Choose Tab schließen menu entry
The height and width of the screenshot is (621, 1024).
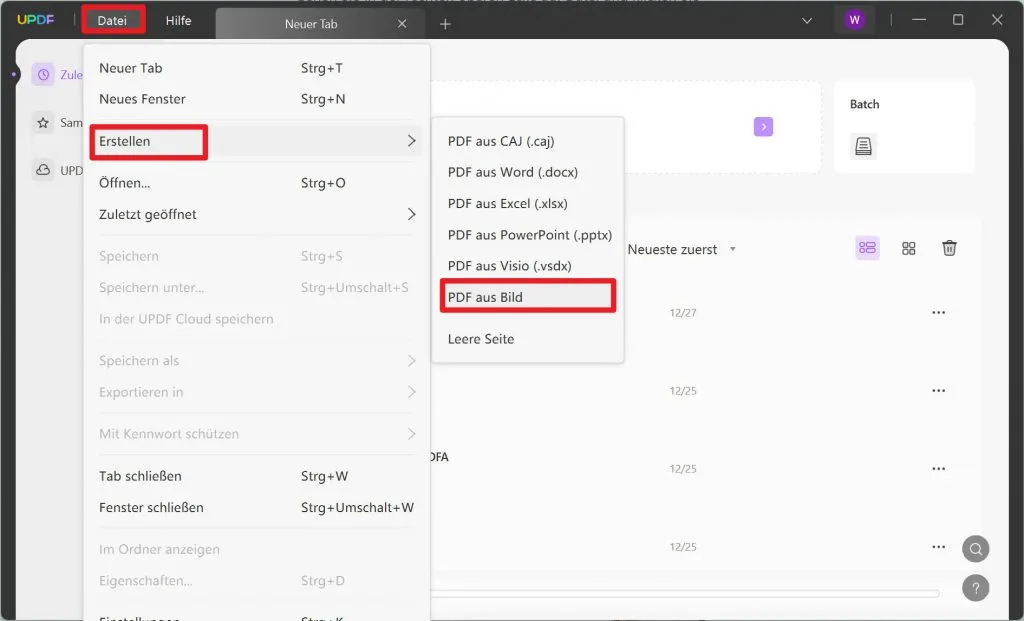click(257, 476)
